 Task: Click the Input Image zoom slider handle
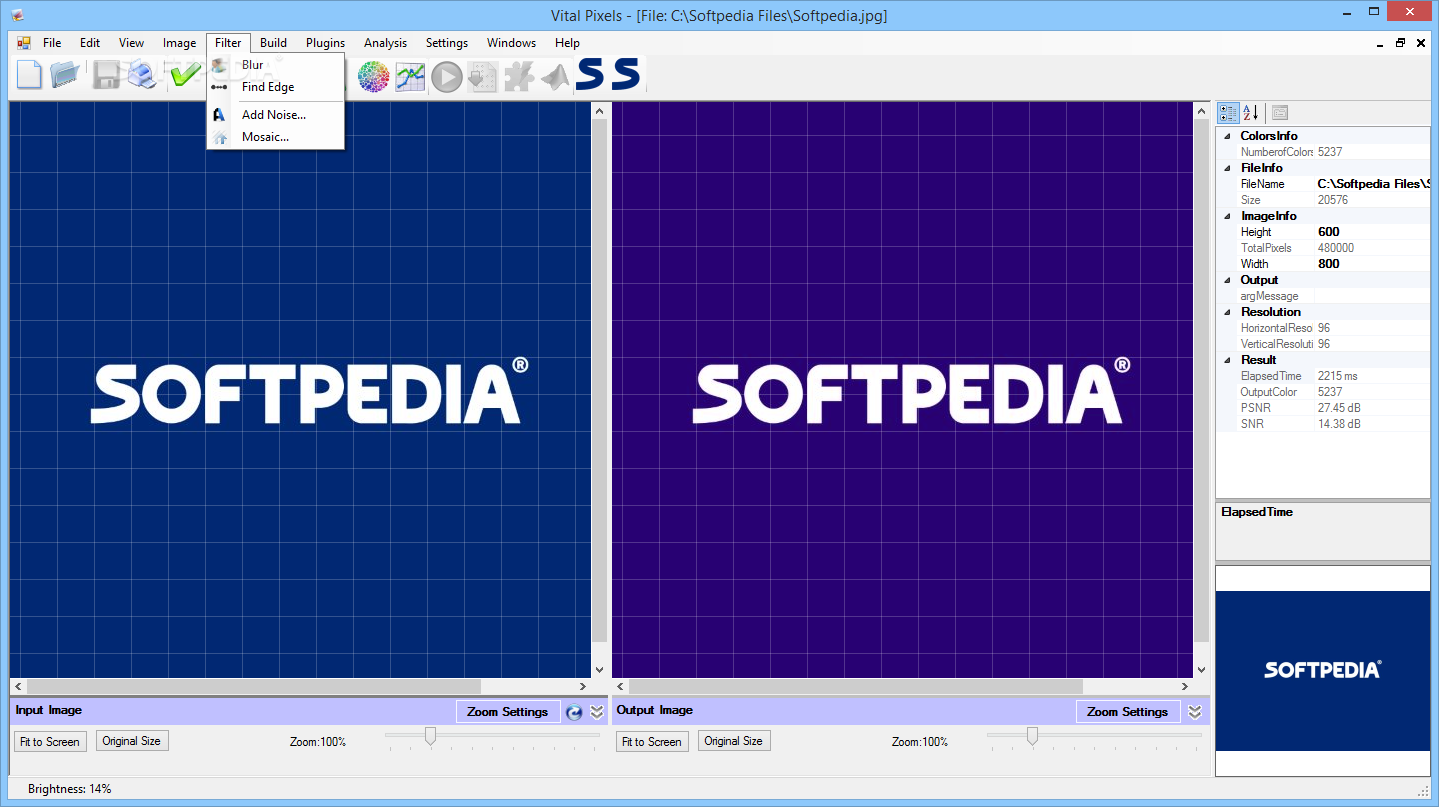point(430,737)
